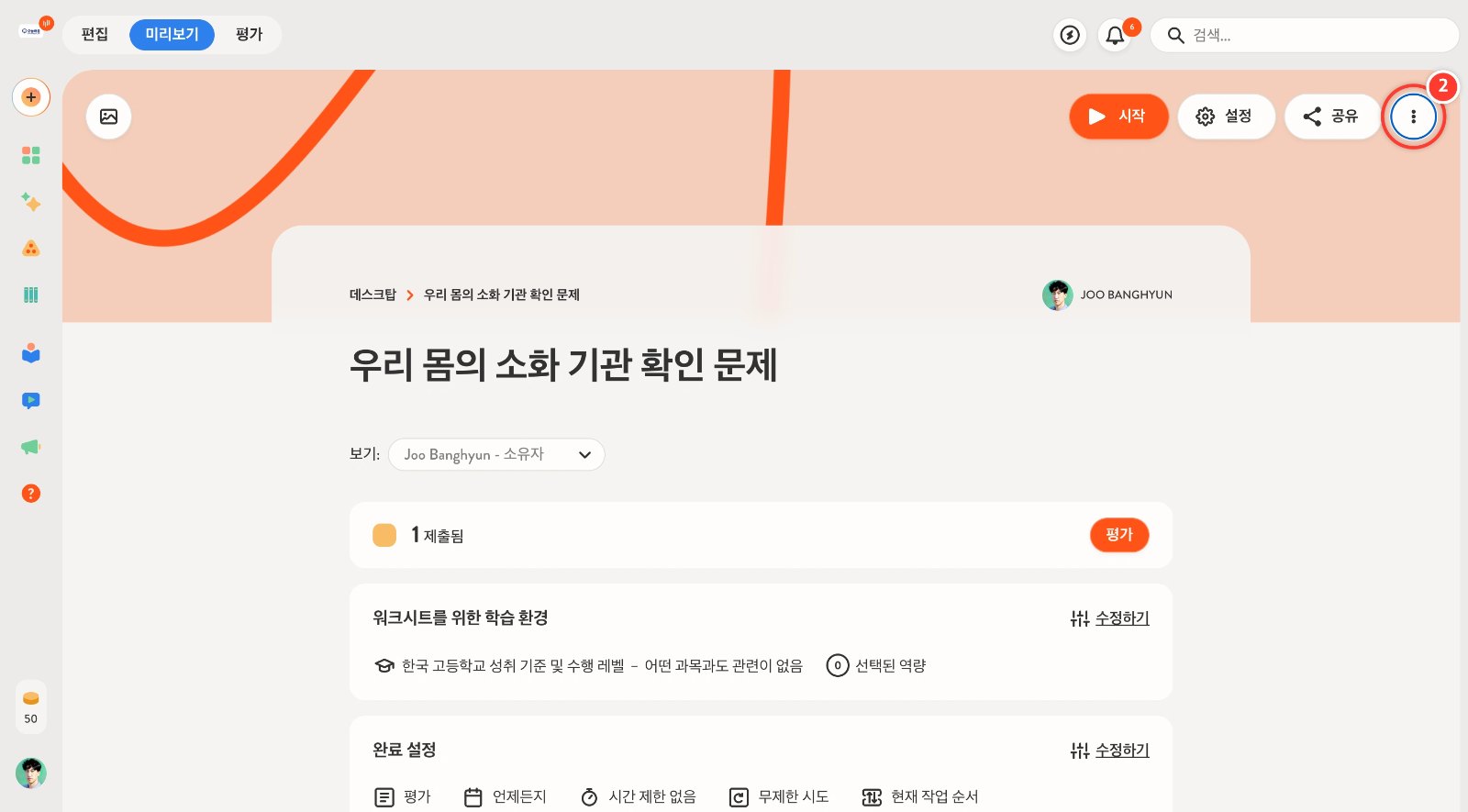
Task: Open the green dashboard grid icon
Action: (31, 155)
